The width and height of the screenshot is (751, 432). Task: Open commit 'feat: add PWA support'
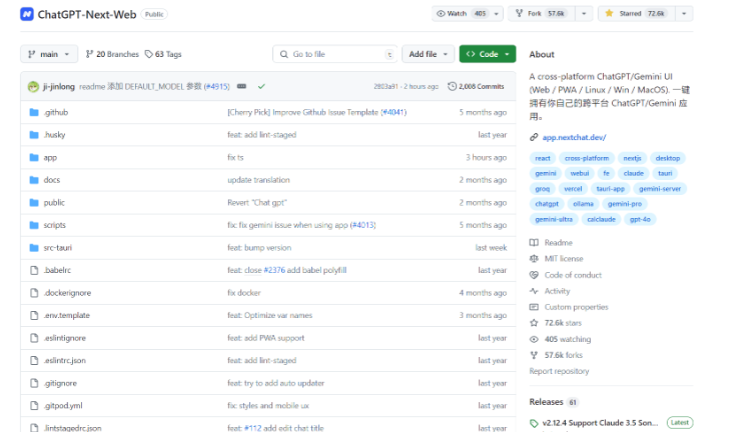pos(266,338)
